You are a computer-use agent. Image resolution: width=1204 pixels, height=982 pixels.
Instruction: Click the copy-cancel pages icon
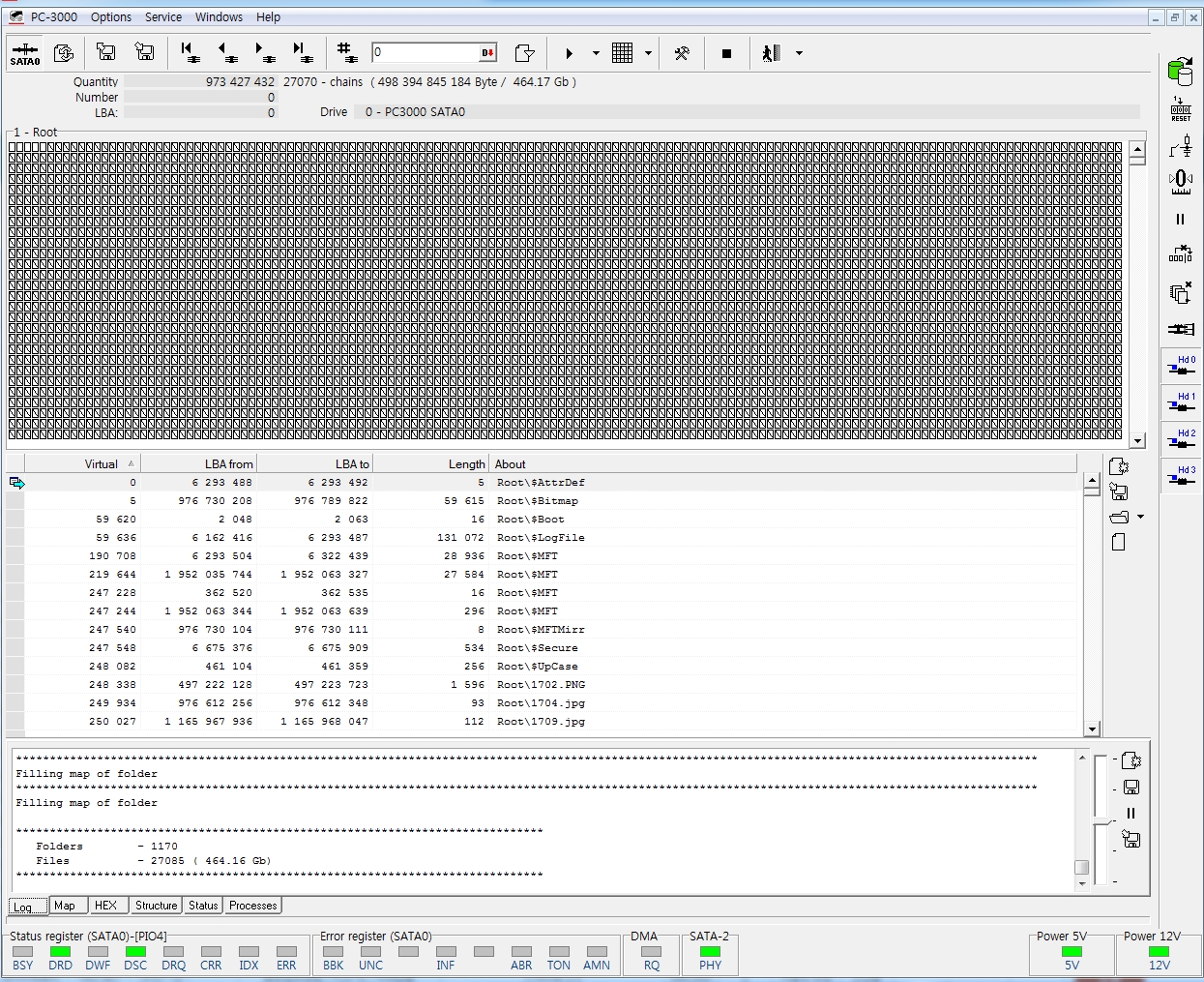point(1181,292)
